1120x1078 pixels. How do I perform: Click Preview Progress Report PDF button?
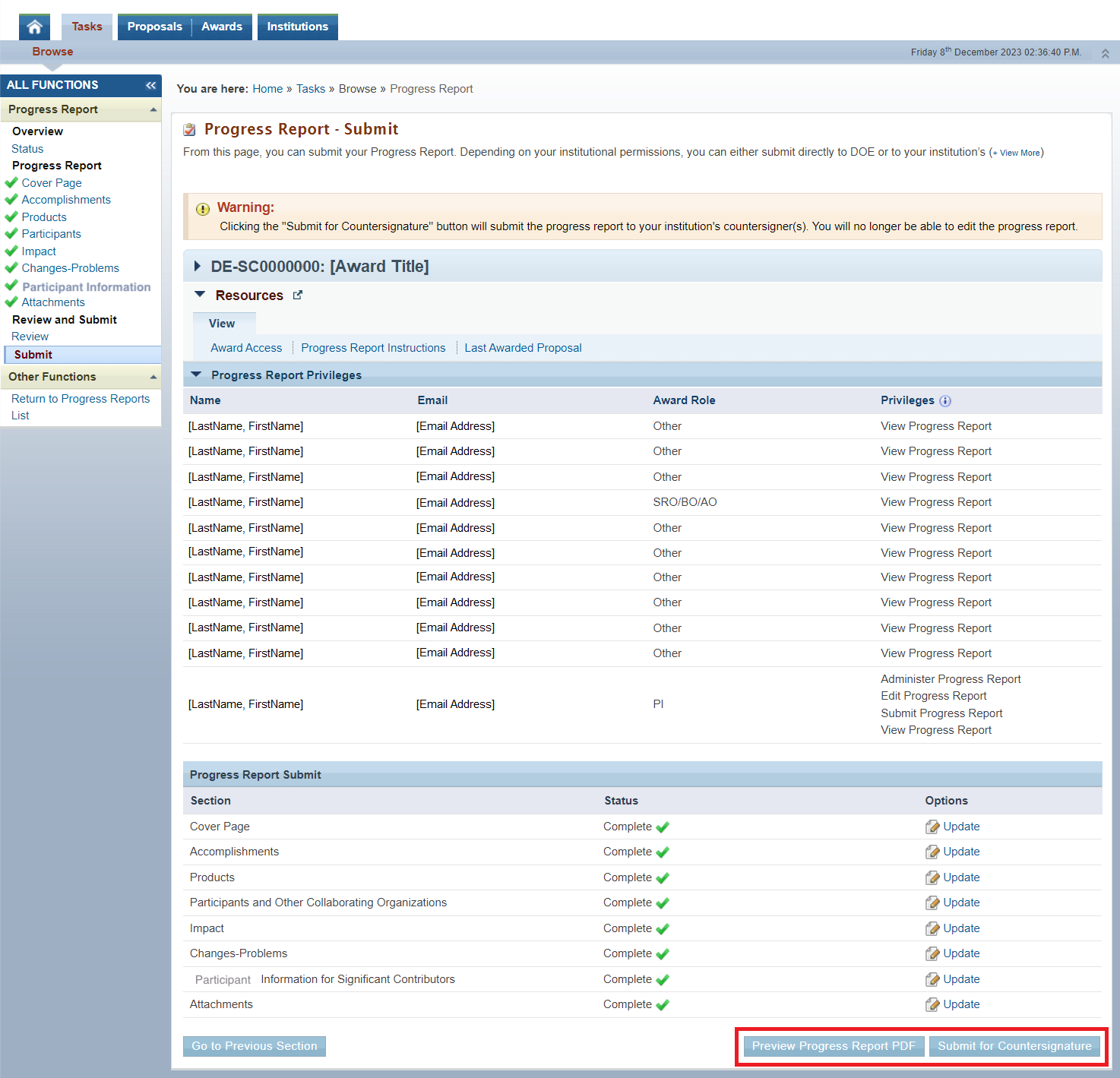pyautogui.click(x=834, y=1046)
